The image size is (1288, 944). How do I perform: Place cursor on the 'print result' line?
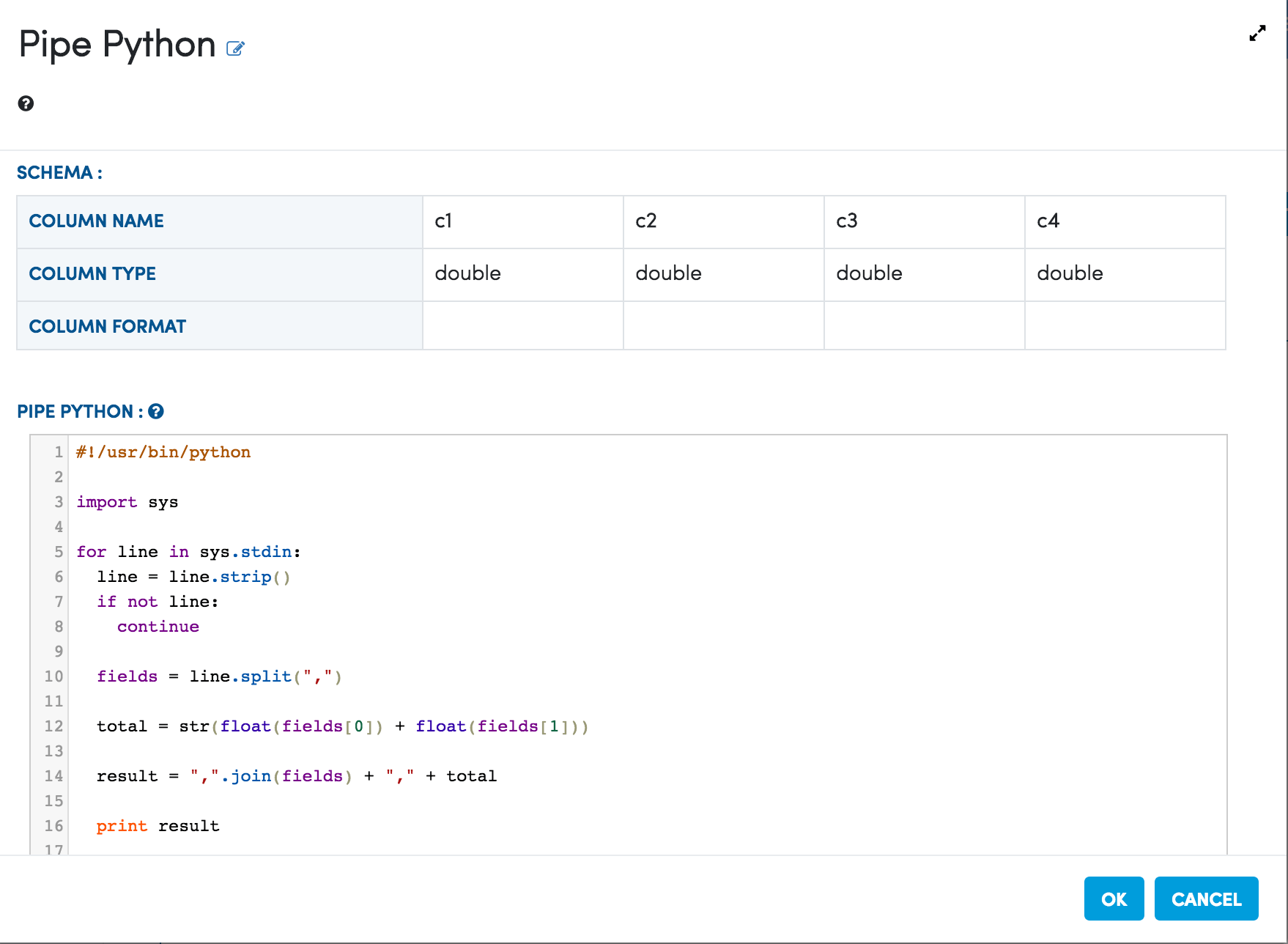tap(158, 826)
